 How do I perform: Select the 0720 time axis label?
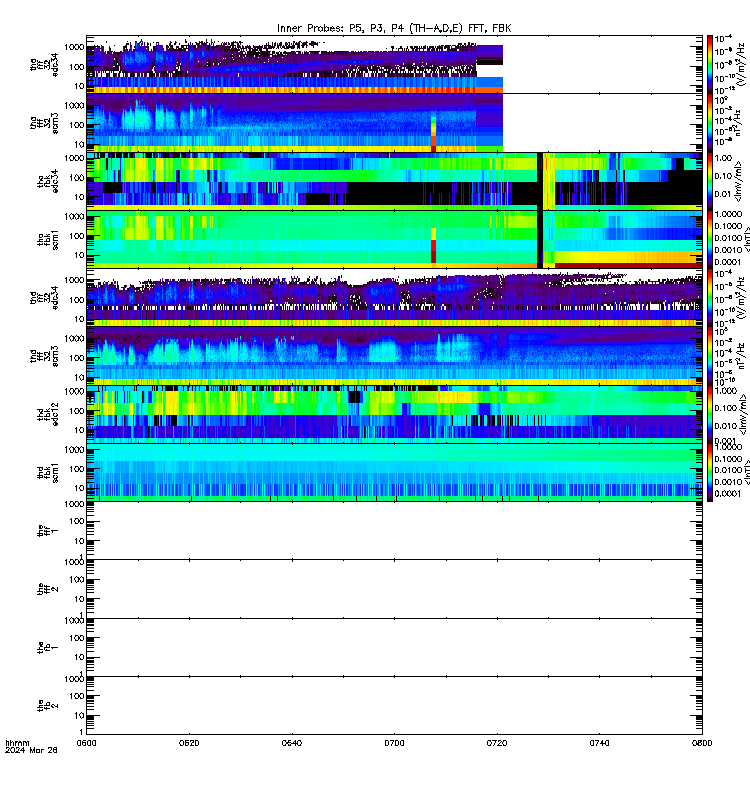497,743
